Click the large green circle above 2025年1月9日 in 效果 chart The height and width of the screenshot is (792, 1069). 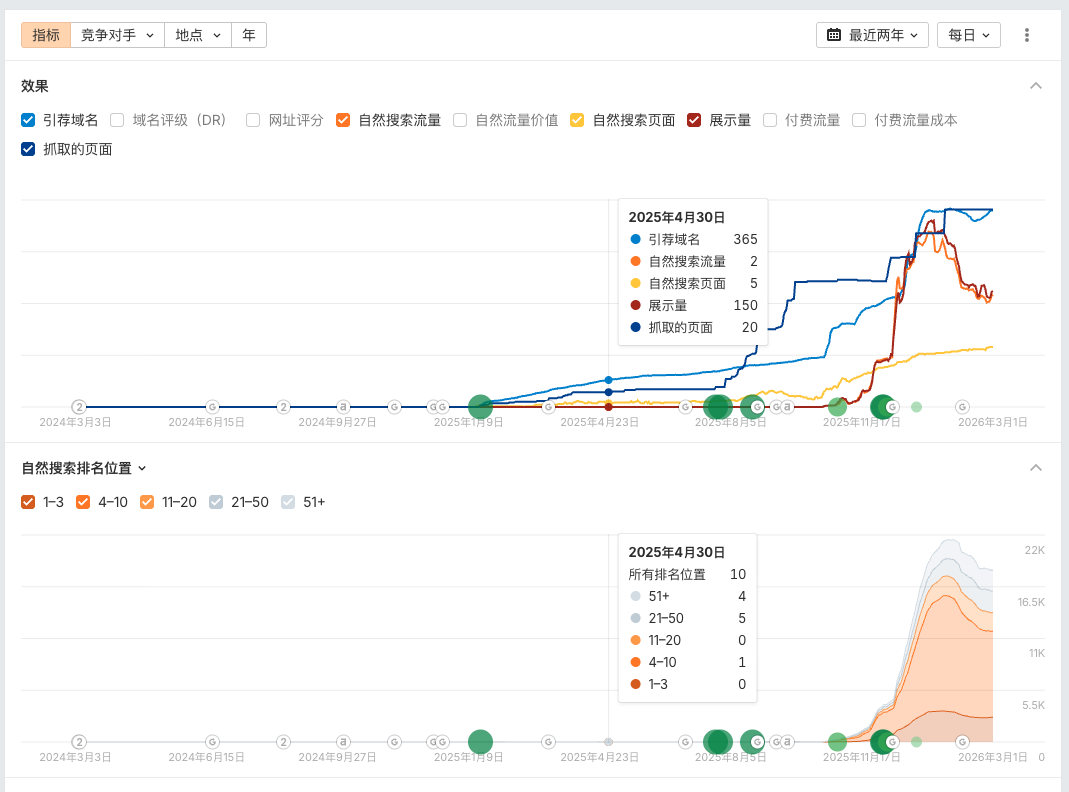[x=481, y=407]
